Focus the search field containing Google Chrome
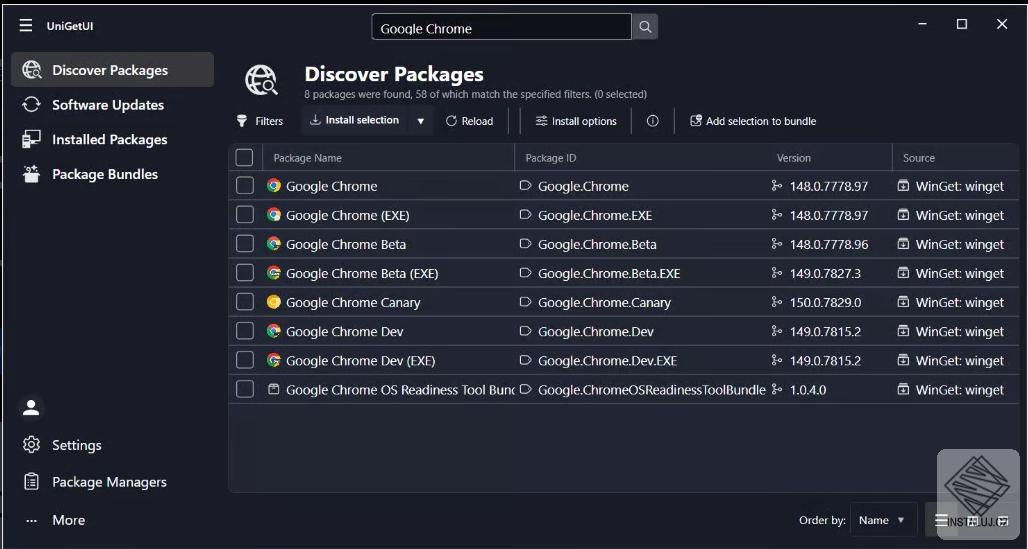This screenshot has width=1028, height=549. (502, 28)
